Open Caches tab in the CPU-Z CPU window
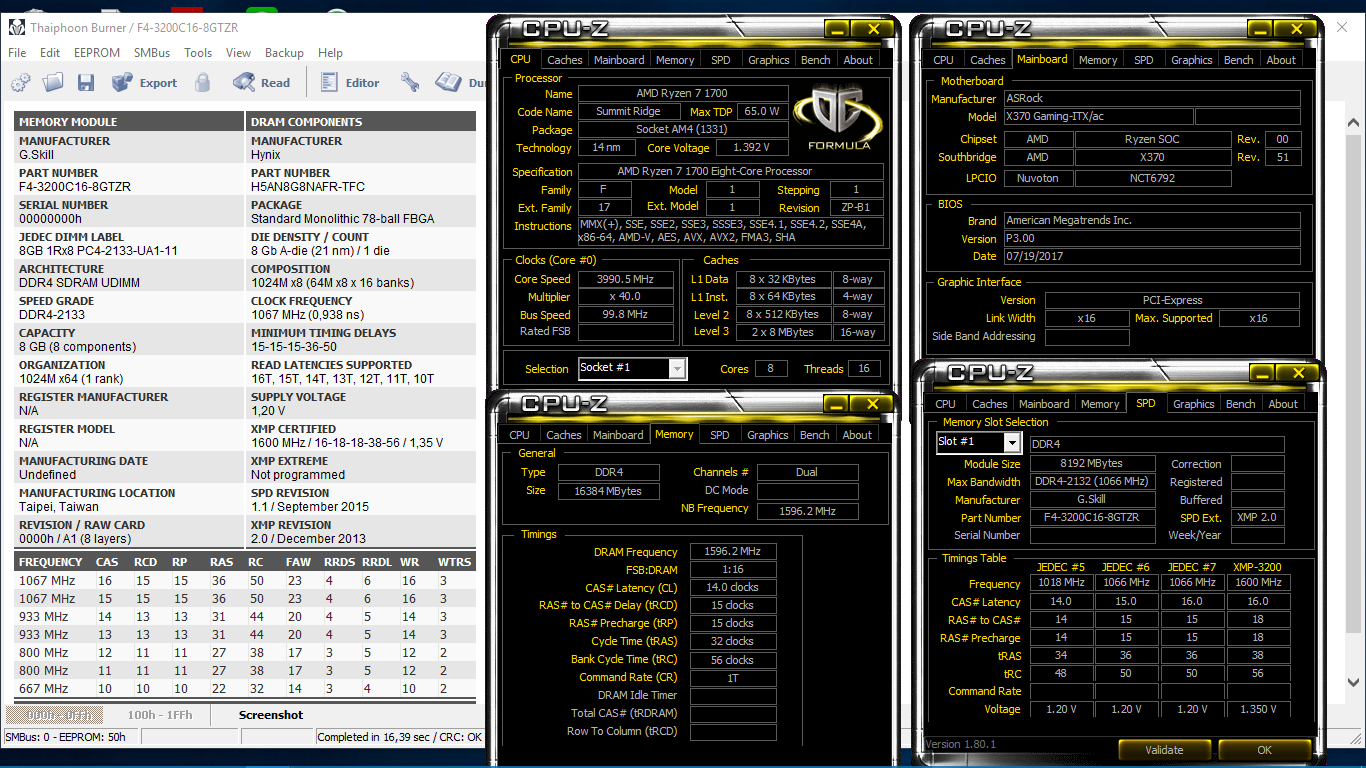 coord(565,60)
